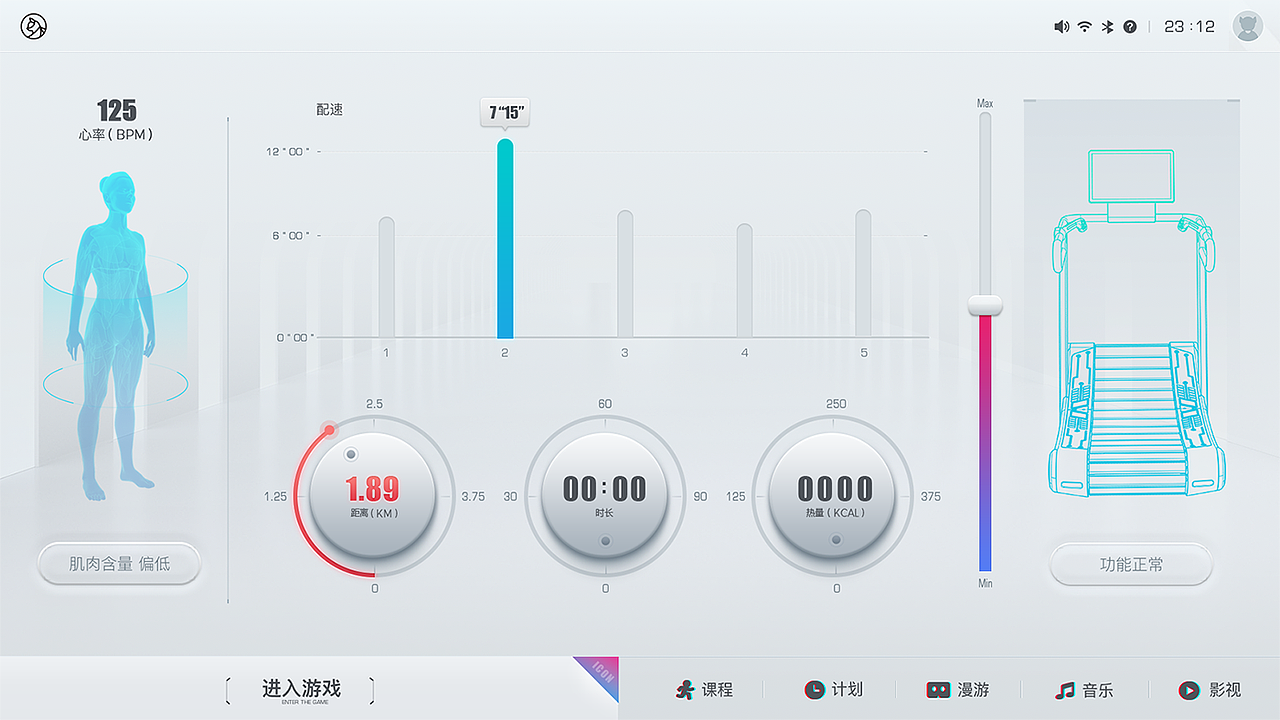1280x720 pixels.
Task: Open the 计划 tab label
Action: (x=847, y=690)
